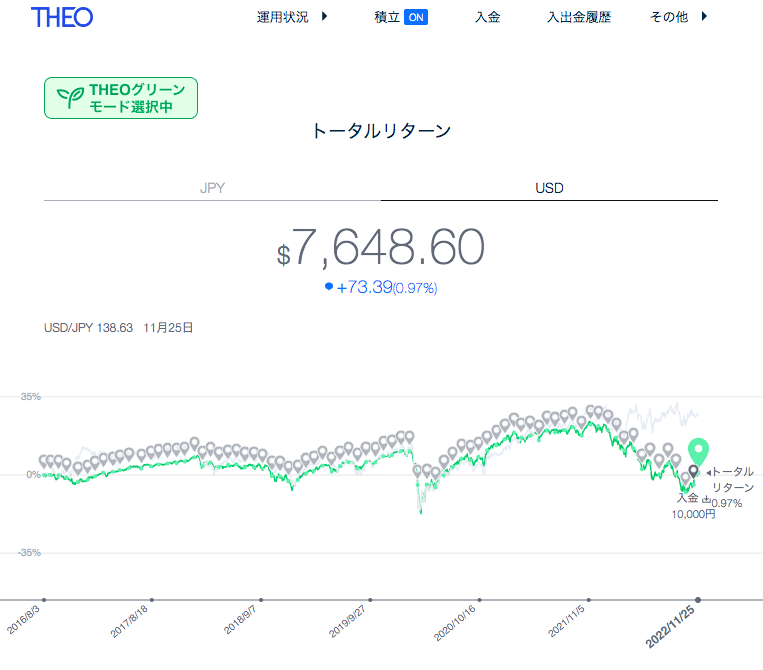763x670 pixels.
Task: Click the first gray deposit pin at 2016/8/3
Action: pos(44,461)
